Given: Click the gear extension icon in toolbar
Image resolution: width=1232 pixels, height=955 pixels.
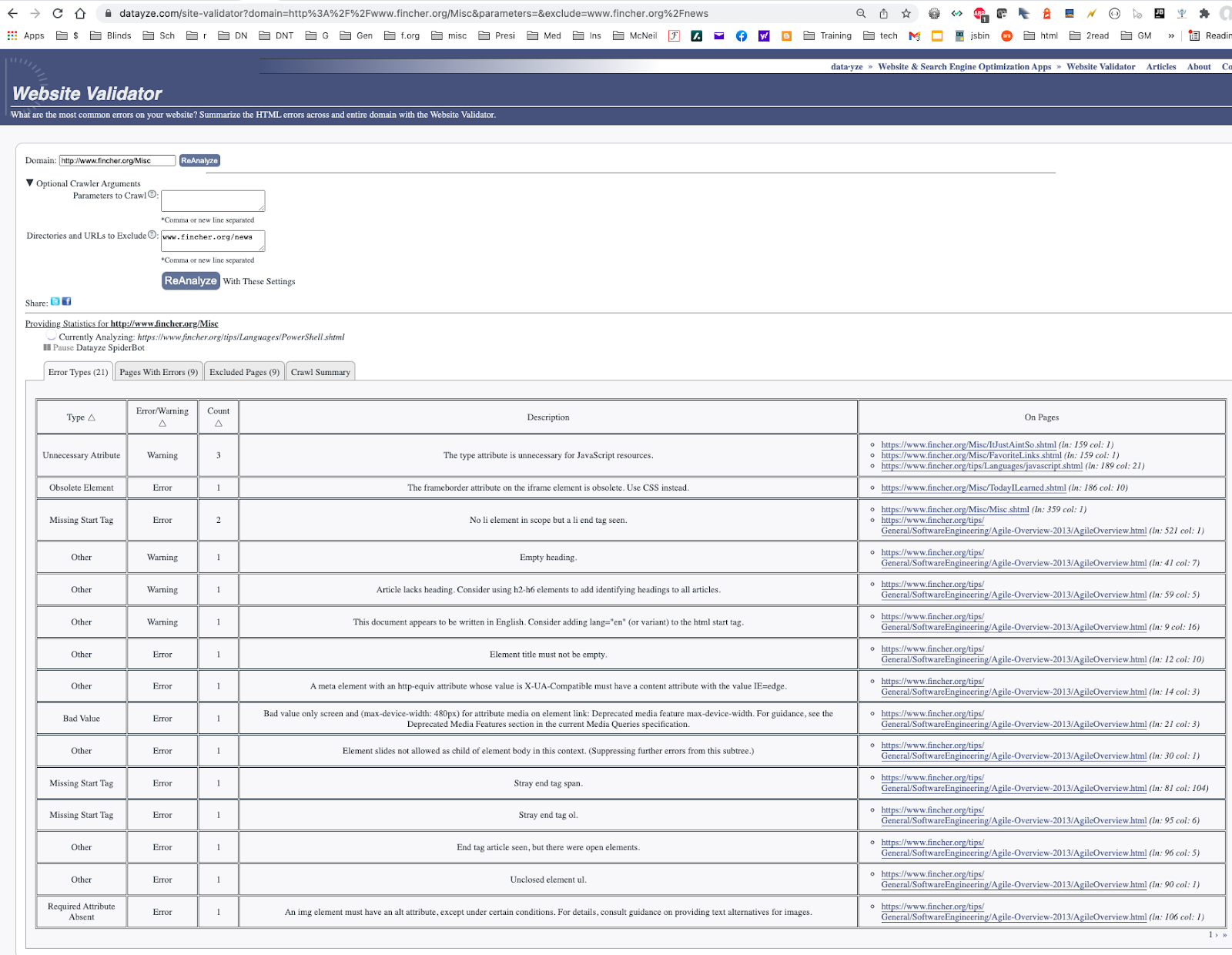Looking at the screenshot, I should pyautogui.click(x=934, y=13).
